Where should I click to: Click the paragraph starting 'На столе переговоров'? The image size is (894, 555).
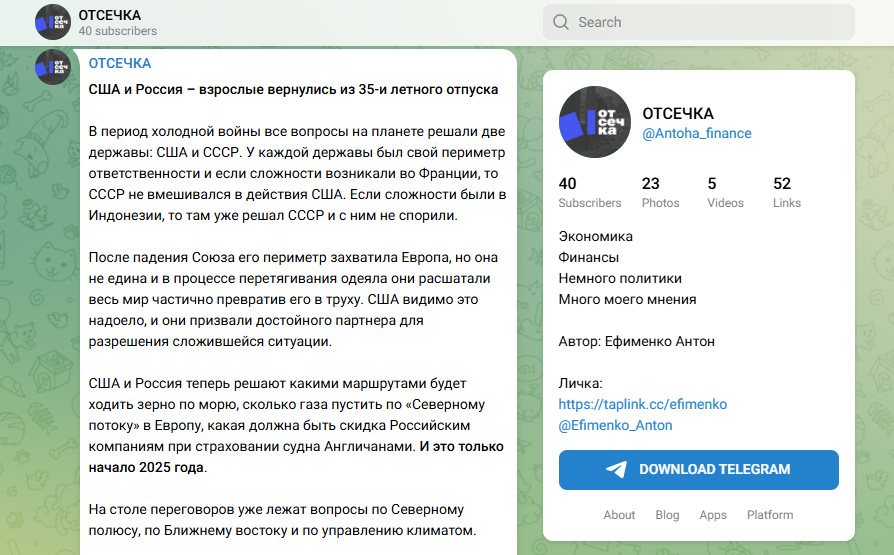coord(282,520)
